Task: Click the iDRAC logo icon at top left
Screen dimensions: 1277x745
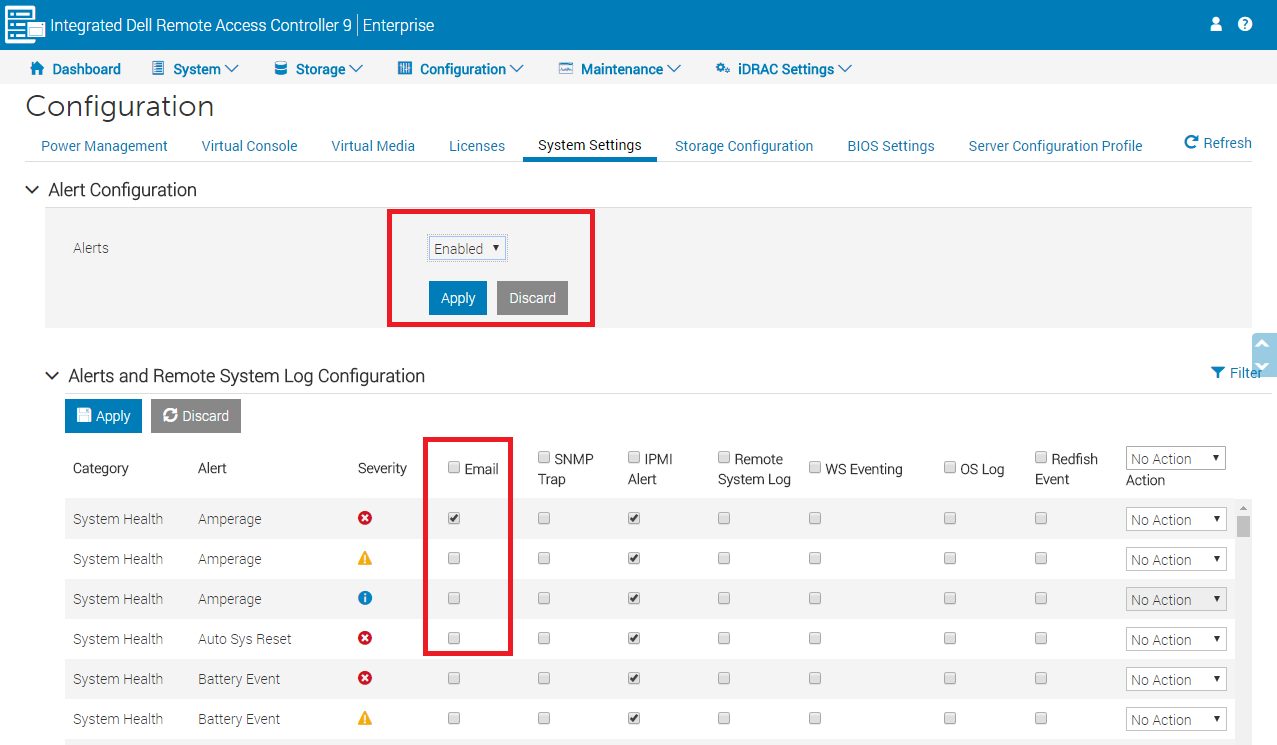Action: [x=25, y=25]
